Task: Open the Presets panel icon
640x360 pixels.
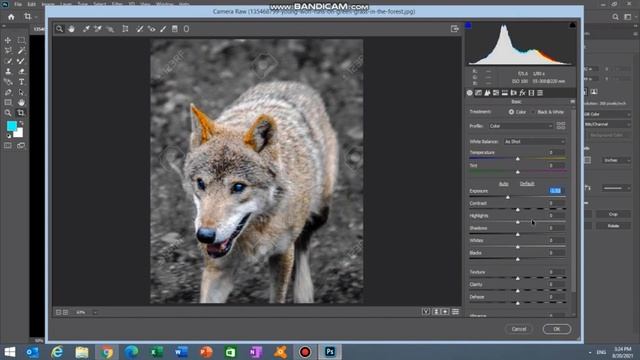Action: click(540, 93)
